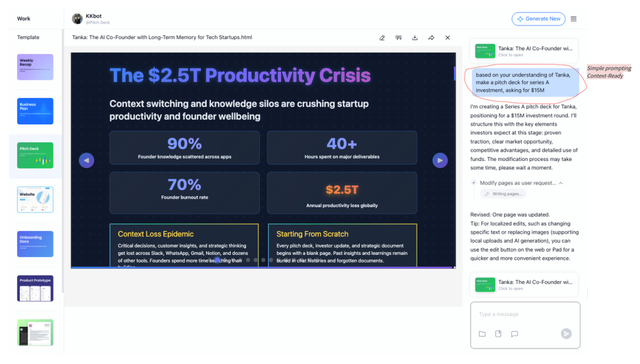
Task: Click the share arrow icon
Action: tap(431, 38)
